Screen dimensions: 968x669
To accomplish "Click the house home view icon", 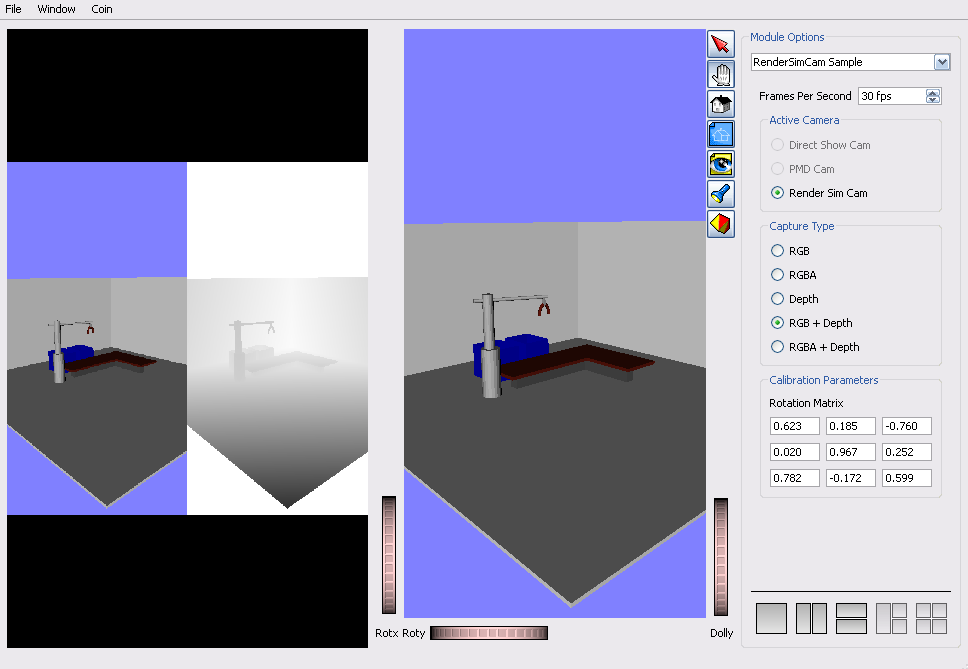I will point(720,104).
